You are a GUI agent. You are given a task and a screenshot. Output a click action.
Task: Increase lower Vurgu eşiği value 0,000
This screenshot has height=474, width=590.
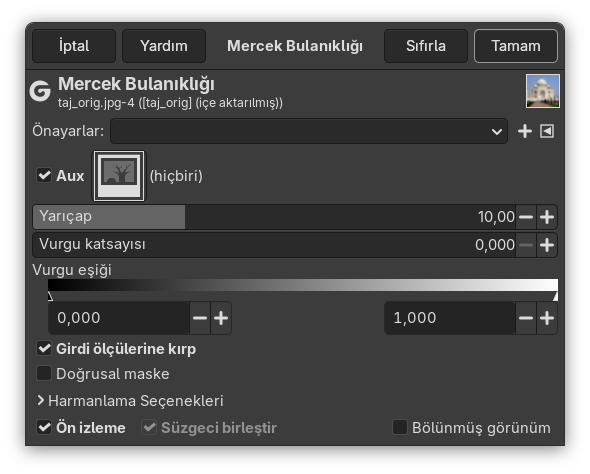(221, 318)
